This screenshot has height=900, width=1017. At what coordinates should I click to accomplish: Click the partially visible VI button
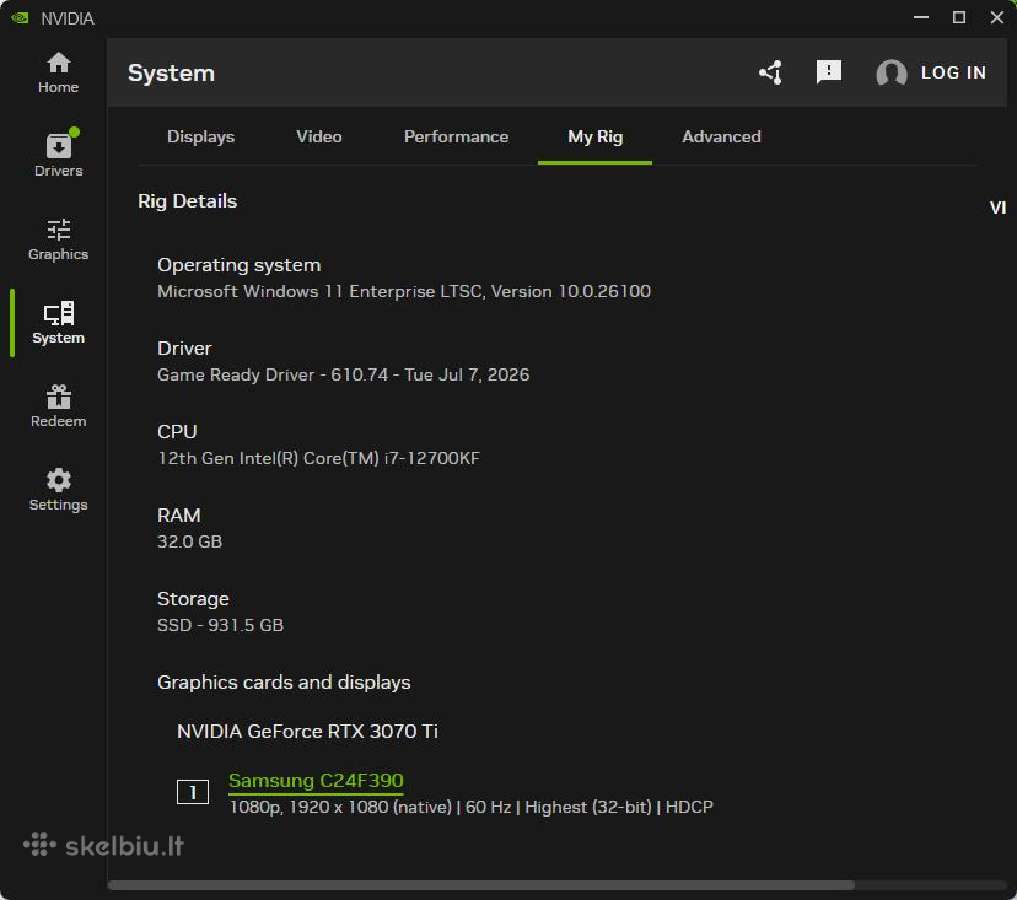pos(998,207)
